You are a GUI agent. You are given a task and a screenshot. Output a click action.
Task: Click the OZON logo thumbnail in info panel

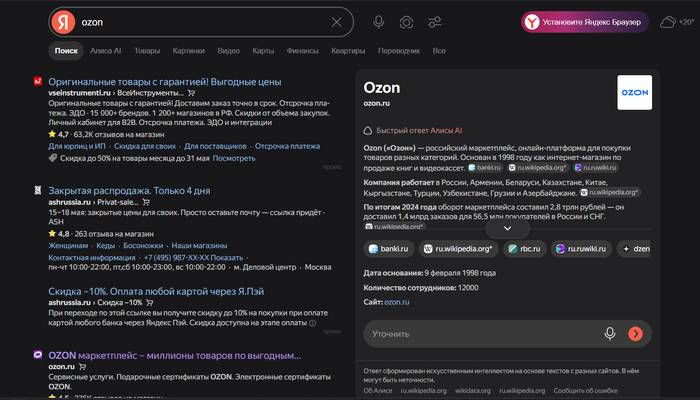pos(634,92)
